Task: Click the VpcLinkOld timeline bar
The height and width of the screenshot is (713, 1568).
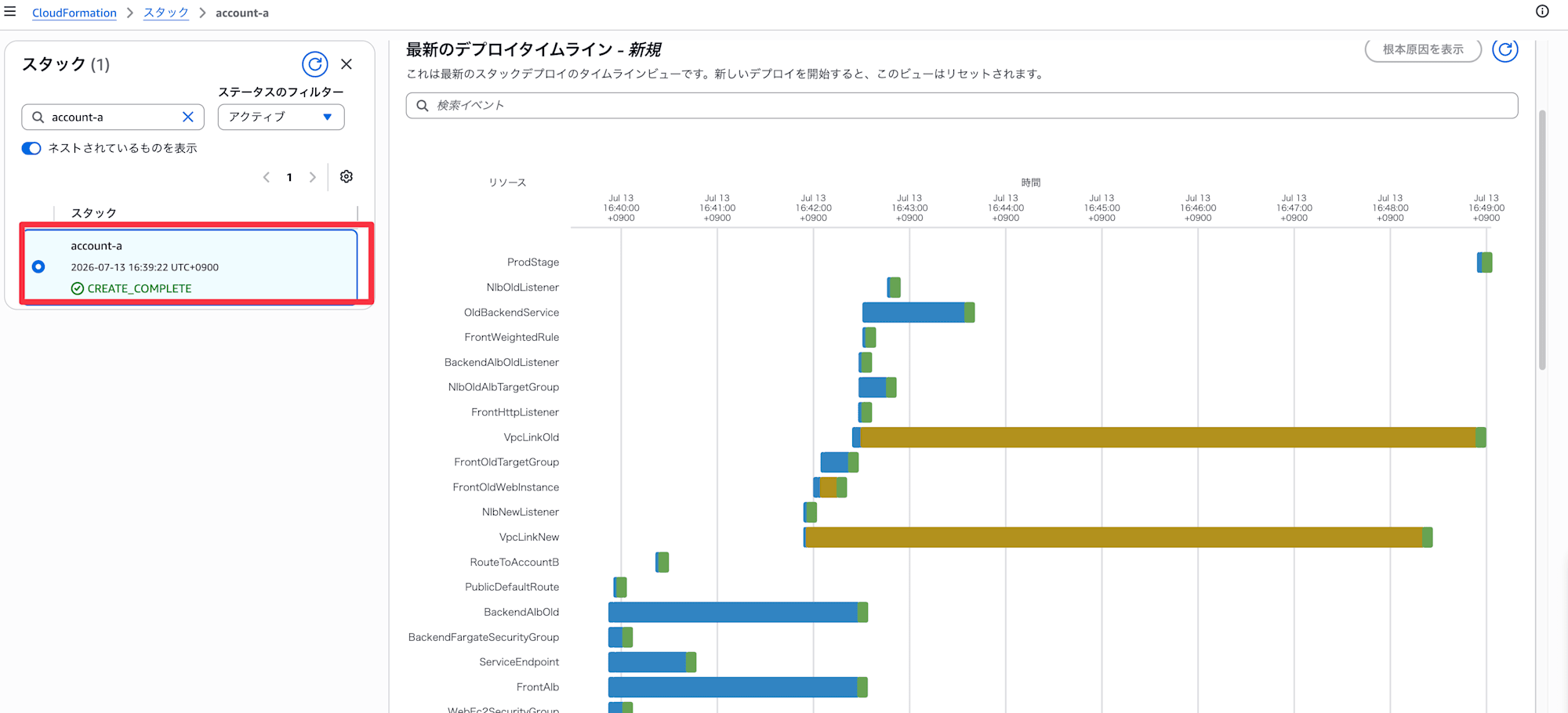Action: pyautogui.click(x=1169, y=437)
